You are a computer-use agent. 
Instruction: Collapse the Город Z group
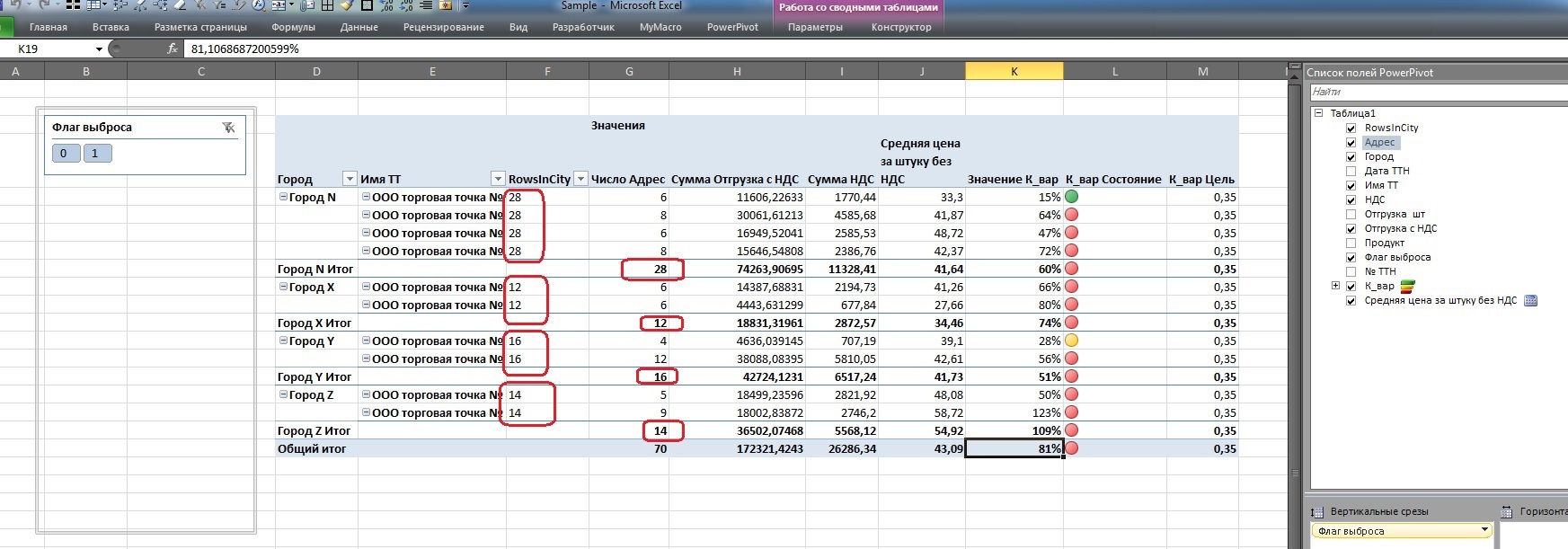283,394
